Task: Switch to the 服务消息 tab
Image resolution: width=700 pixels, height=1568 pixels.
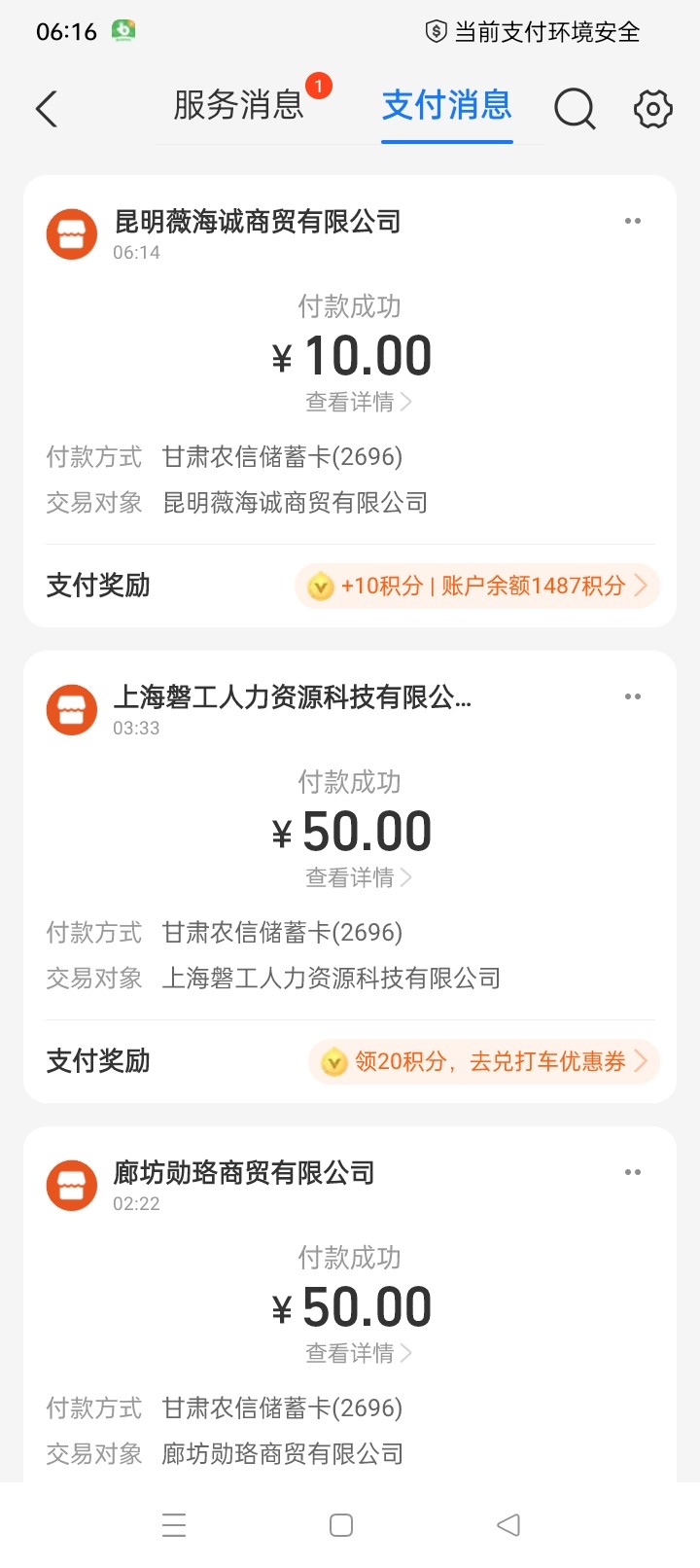Action: [x=239, y=105]
